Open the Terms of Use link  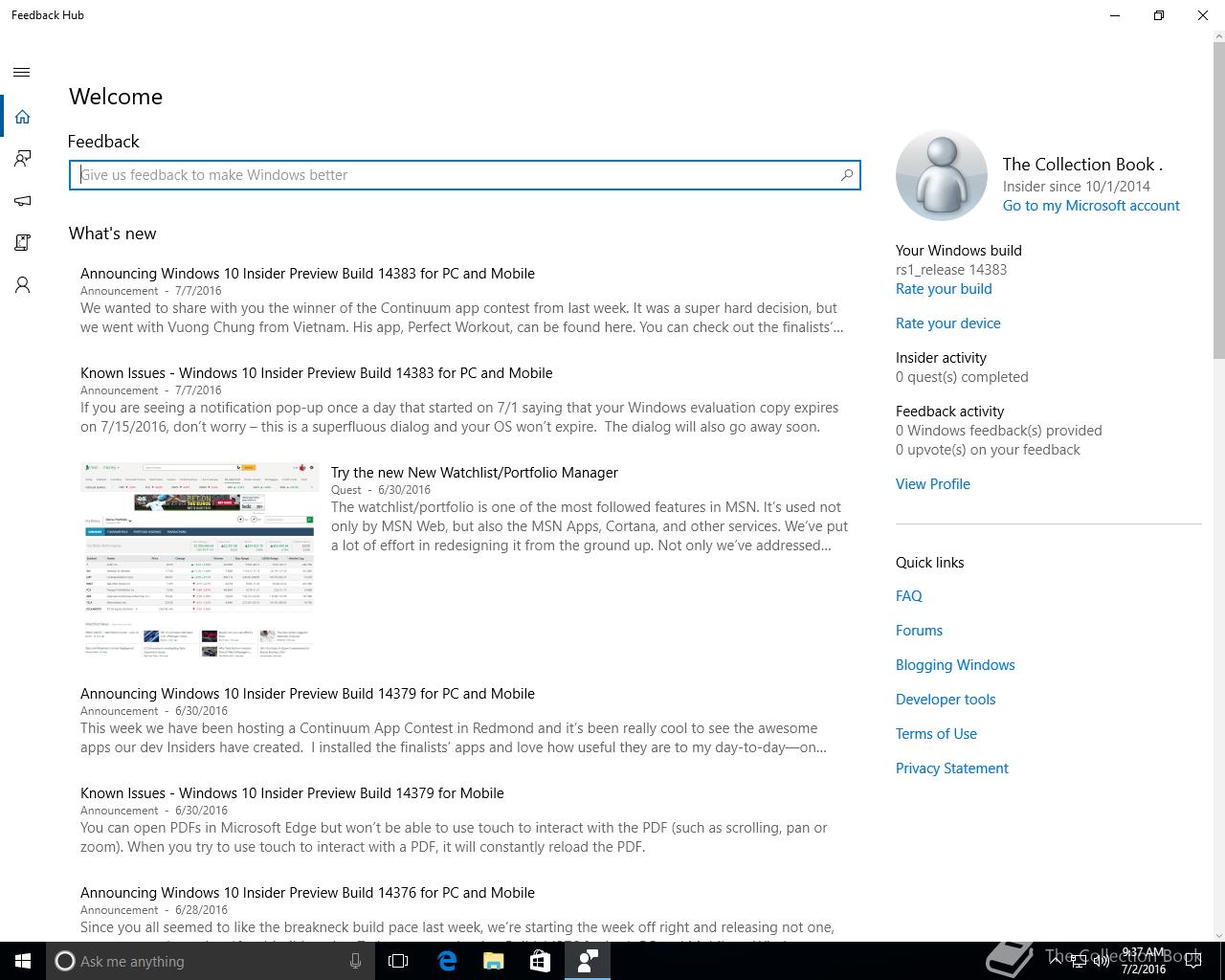[936, 734]
